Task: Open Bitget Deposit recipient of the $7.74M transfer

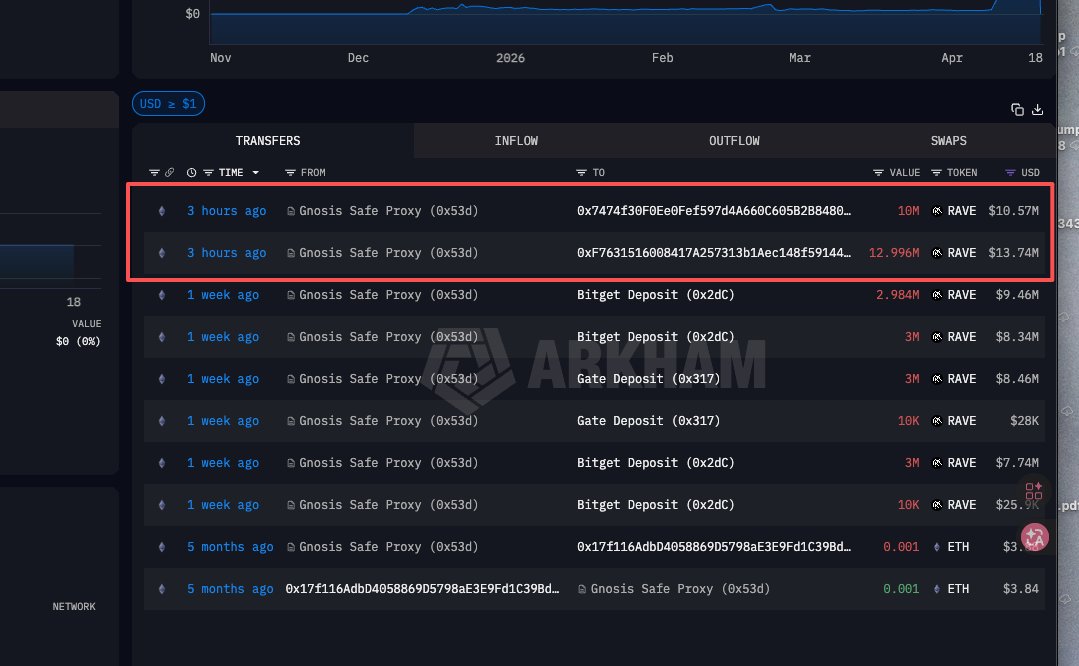Action: coord(655,463)
